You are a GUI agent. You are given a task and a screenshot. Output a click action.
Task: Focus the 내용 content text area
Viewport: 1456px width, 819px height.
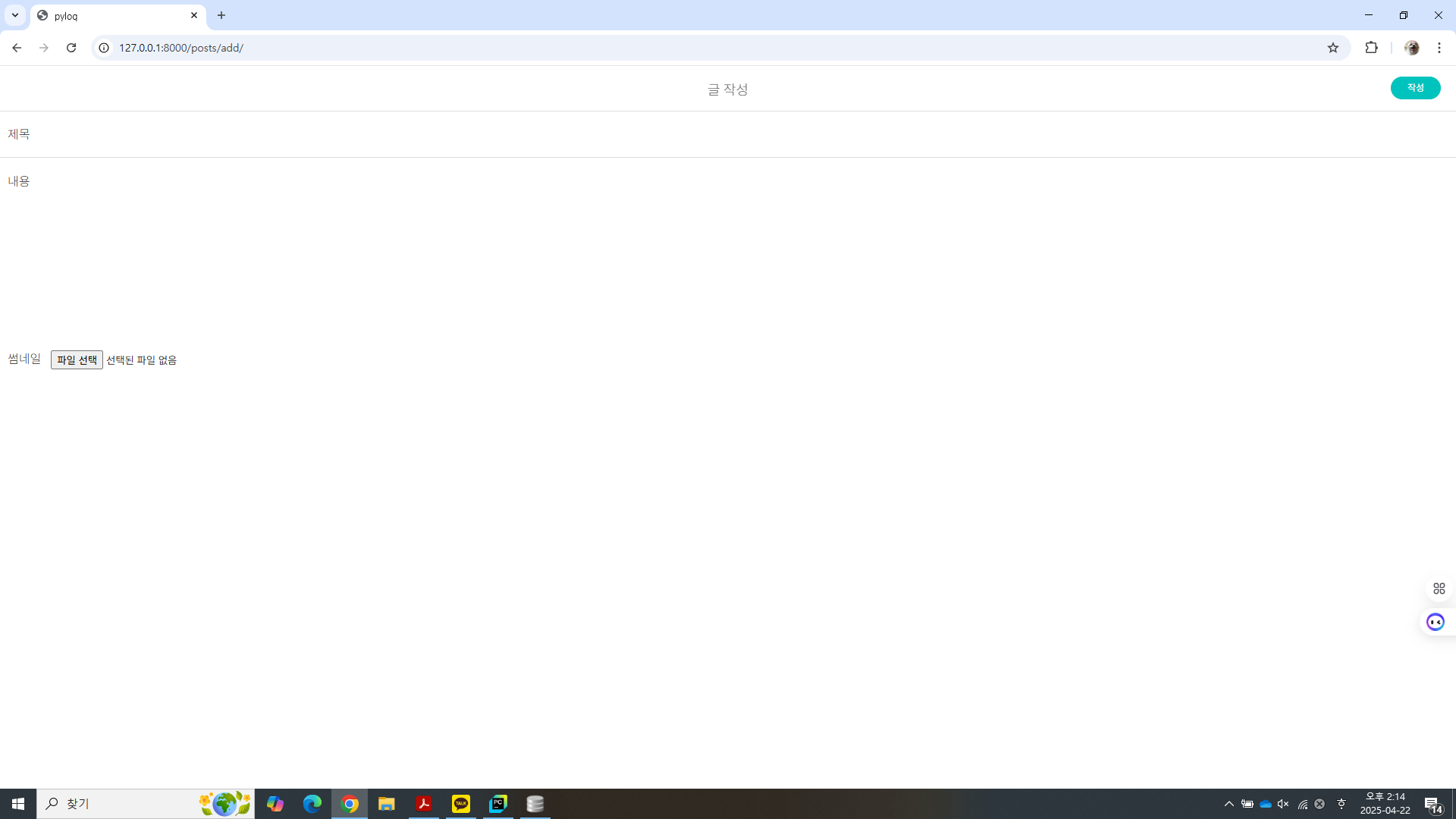coord(728,250)
